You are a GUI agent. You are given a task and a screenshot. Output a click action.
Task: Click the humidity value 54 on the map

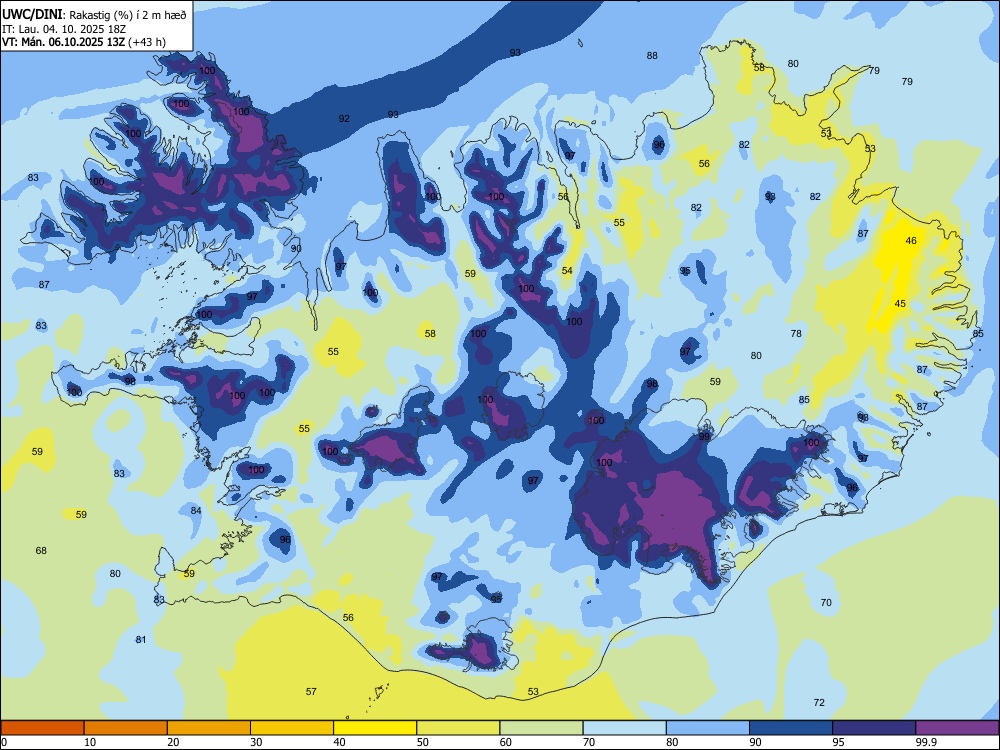click(x=567, y=270)
